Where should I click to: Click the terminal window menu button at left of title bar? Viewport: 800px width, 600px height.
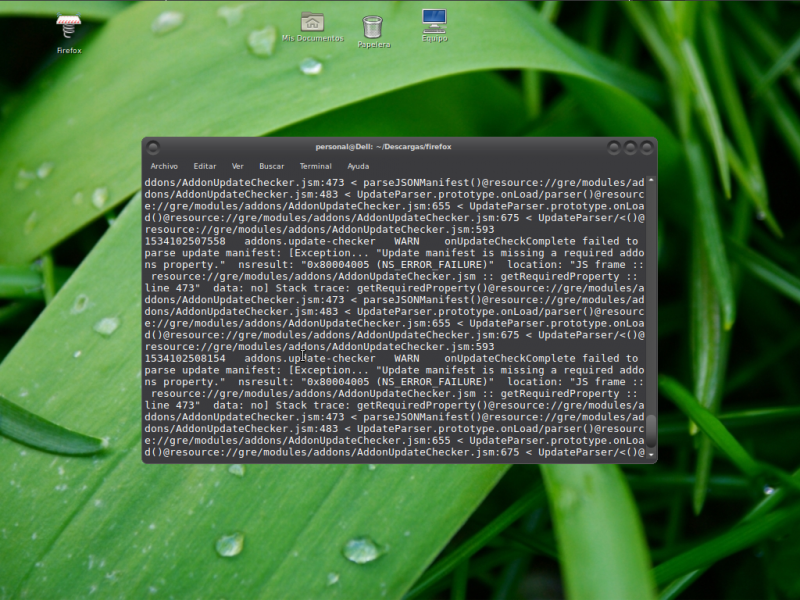coord(153,147)
